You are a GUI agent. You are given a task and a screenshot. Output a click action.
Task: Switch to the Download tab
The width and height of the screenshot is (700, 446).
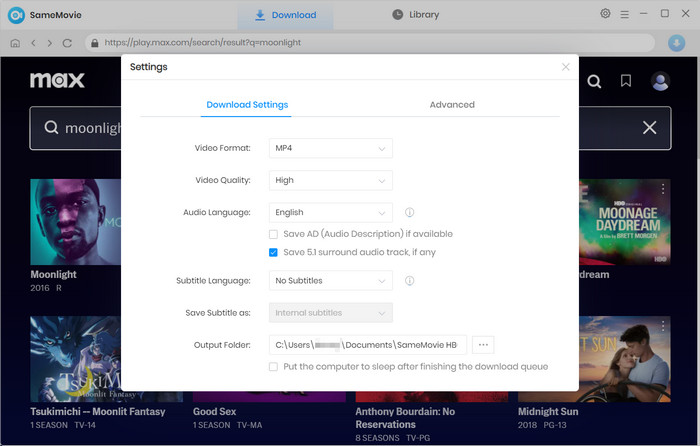coord(285,15)
